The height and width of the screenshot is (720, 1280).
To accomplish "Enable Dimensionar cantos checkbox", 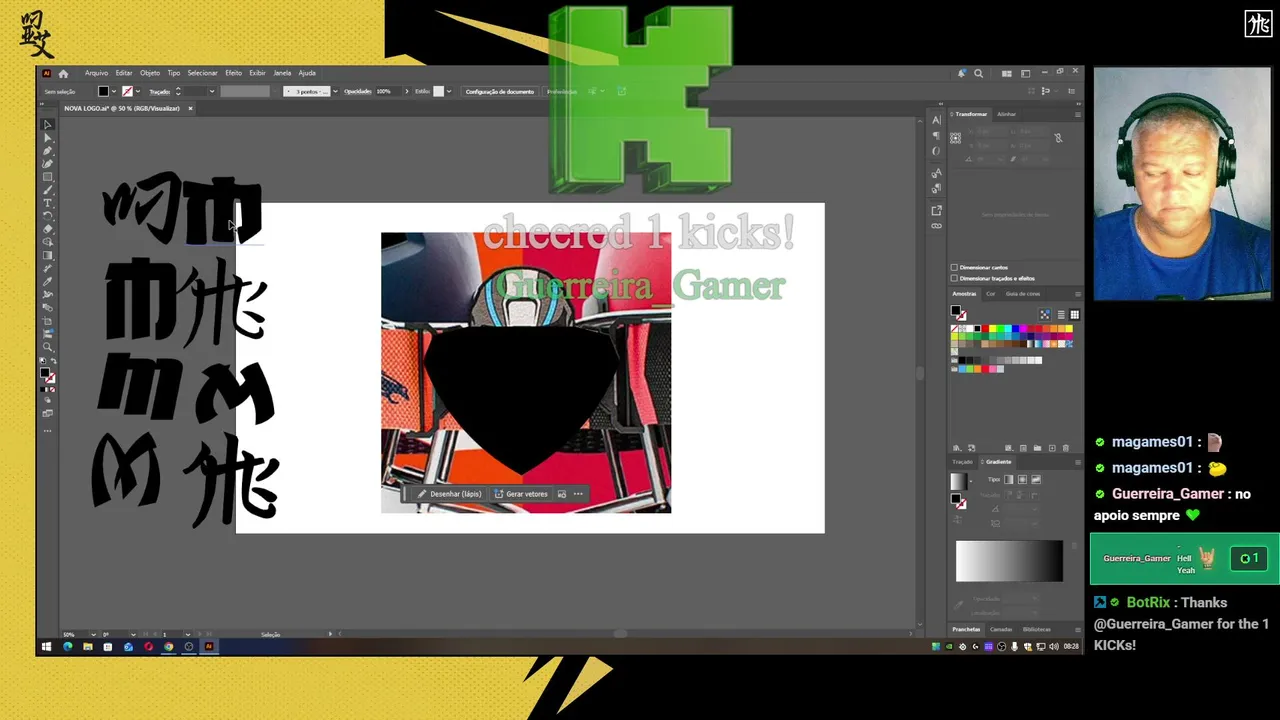I will (x=955, y=268).
